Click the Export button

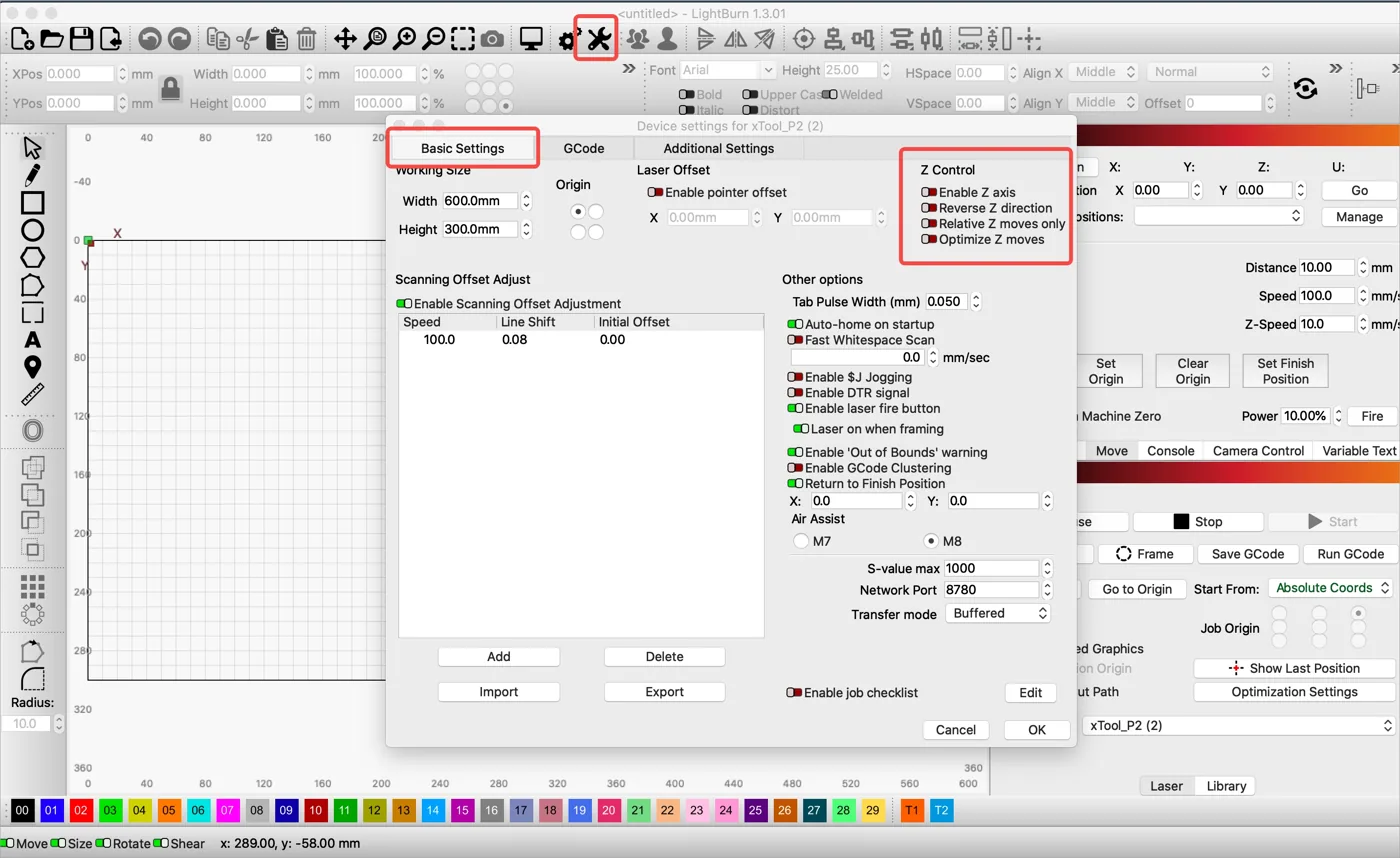665,692
